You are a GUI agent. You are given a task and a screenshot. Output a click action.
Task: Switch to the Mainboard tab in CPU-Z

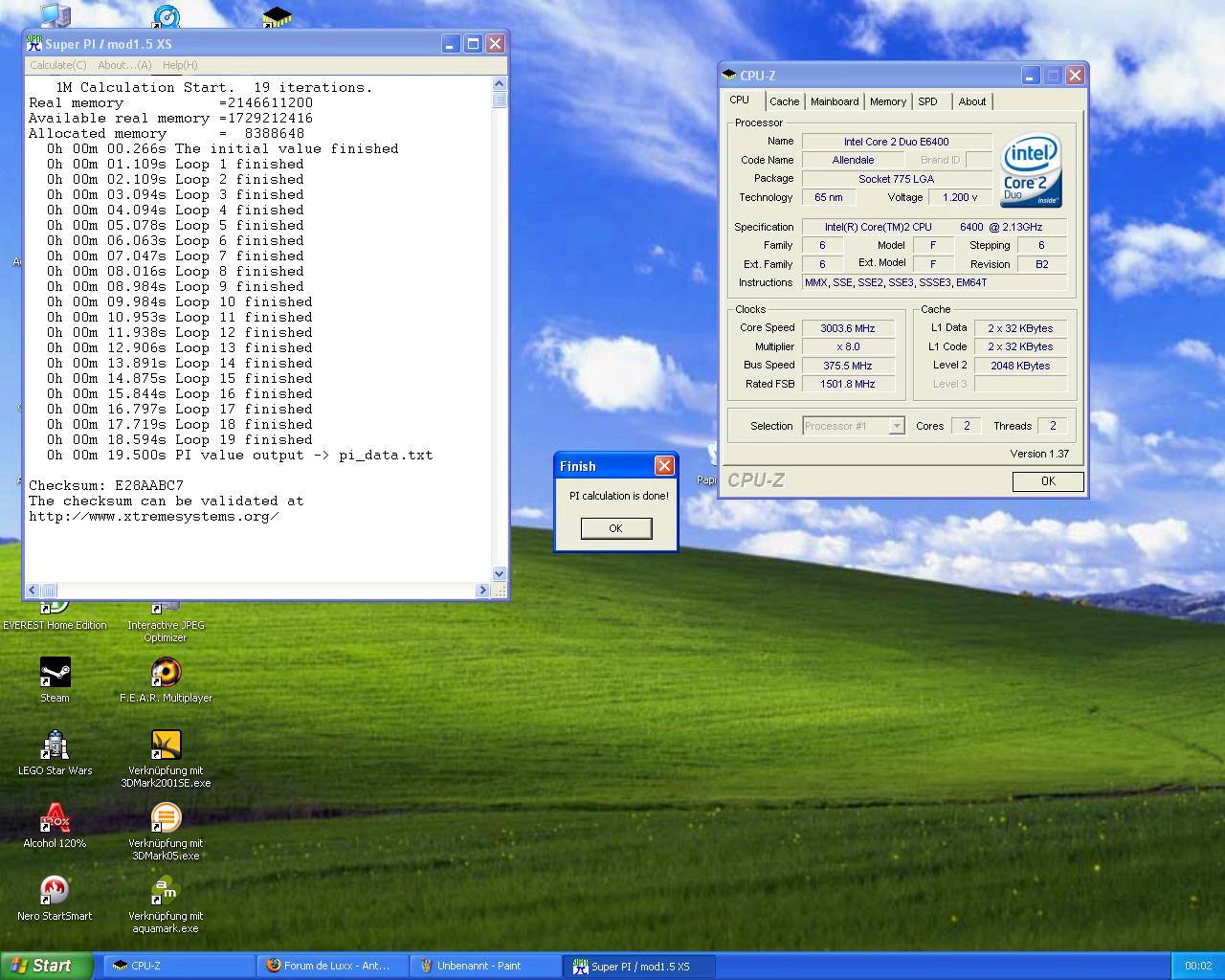835,101
